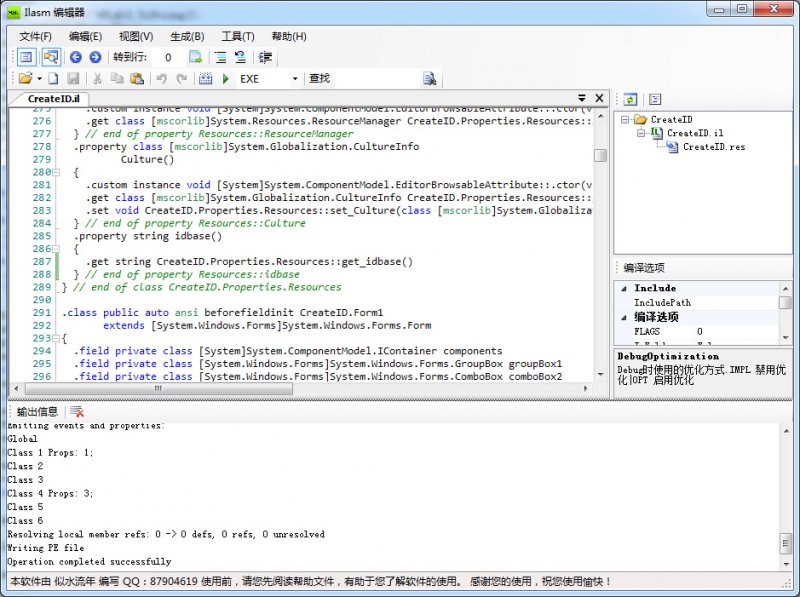Click the properties grid scrollbar down arrow
The height and width of the screenshot is (597, 800).
coord(785,338)
